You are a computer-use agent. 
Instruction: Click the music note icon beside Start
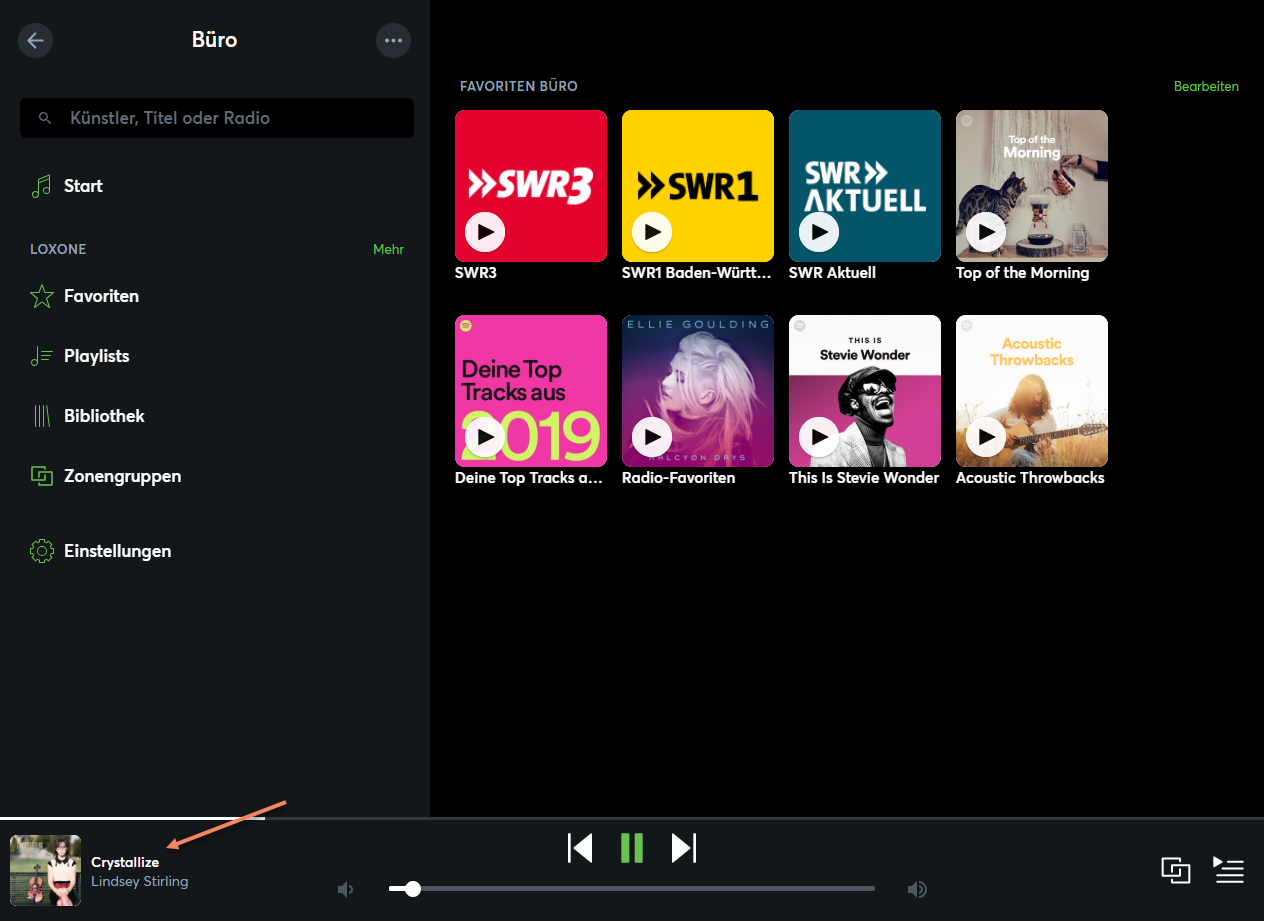(41, 186)
